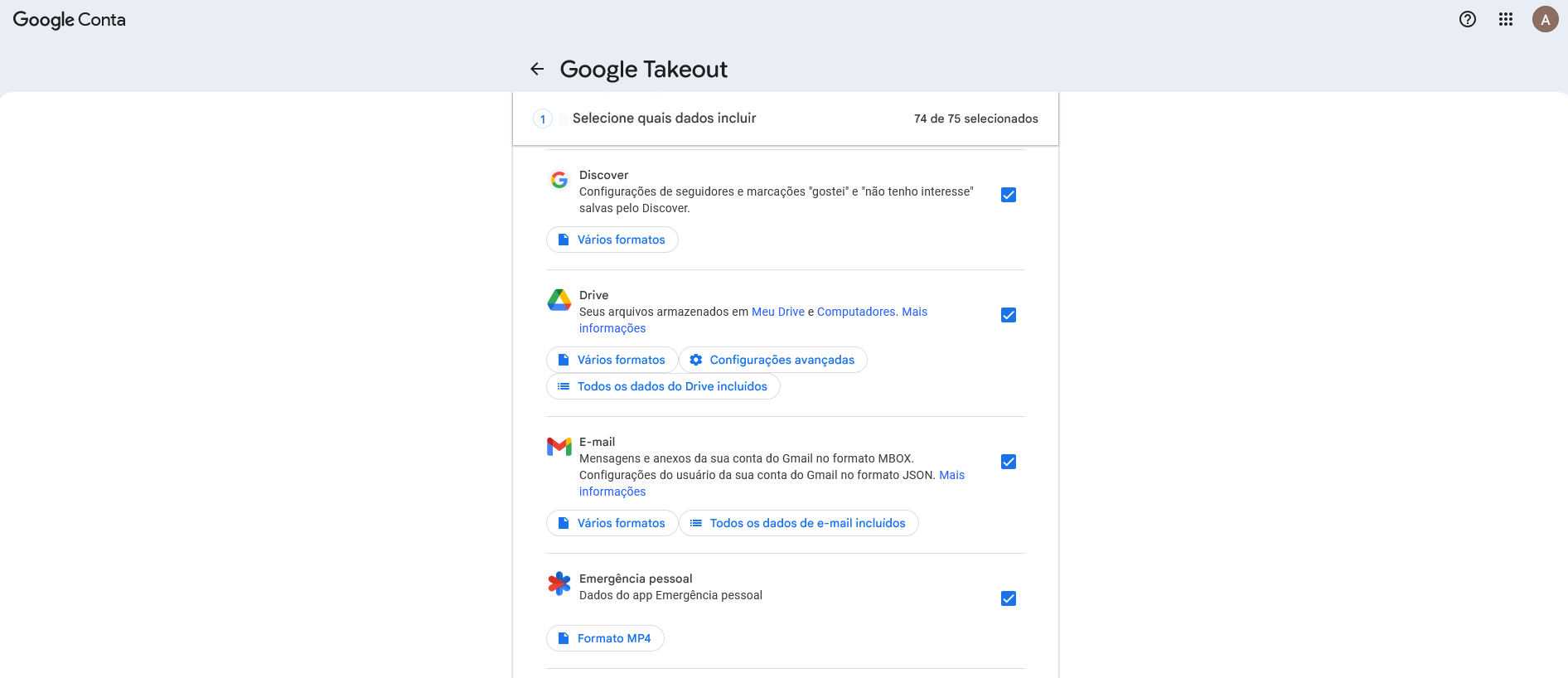
Task: Click the list icon in e-mail incluídos button
Action: pyautogui.click(x=696, y=523)
